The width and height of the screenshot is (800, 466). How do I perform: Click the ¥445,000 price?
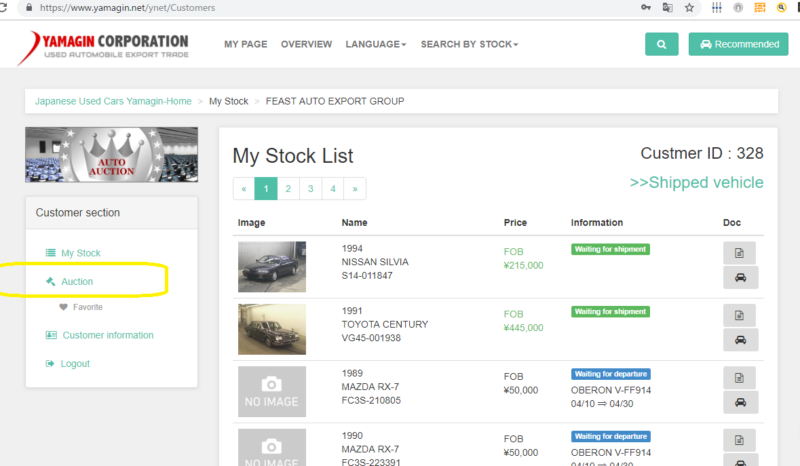click(523, 328)
